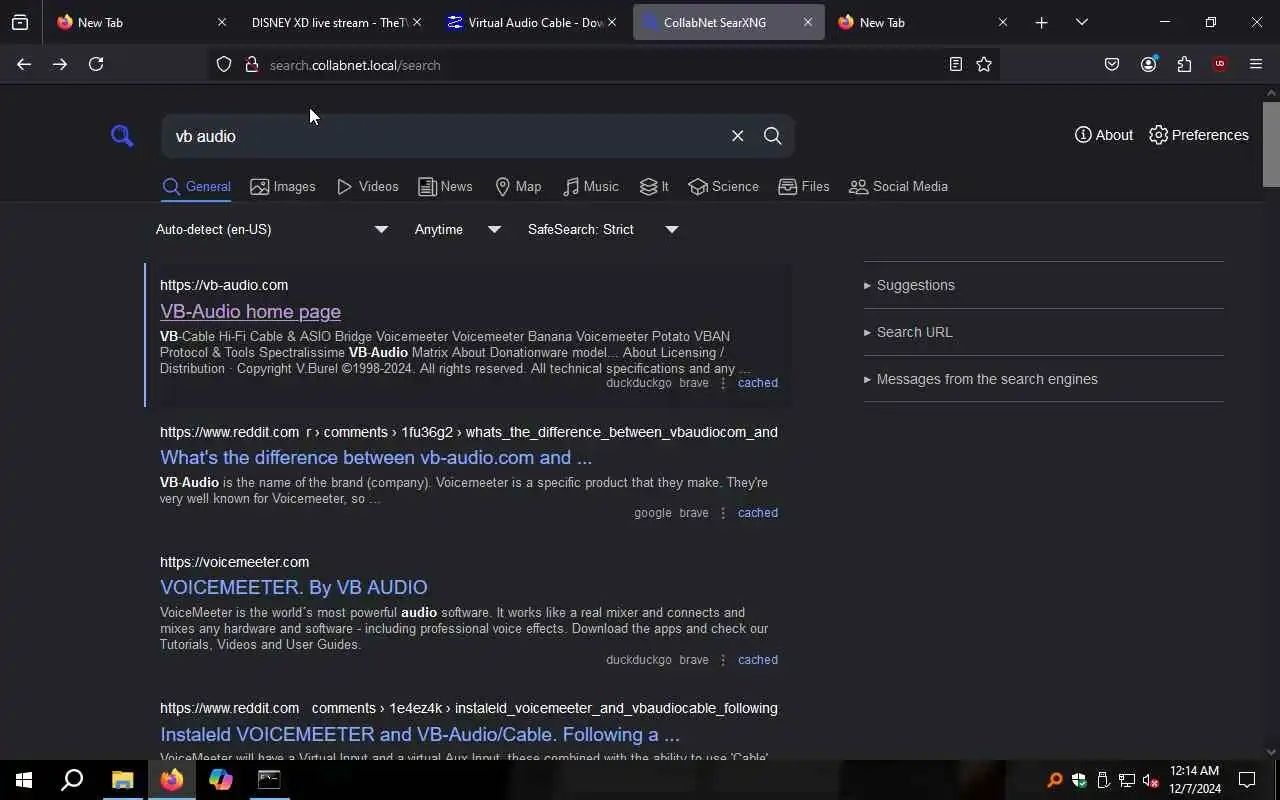Image resolution: width=1280 pixels, height=800 pixels.
Task: Open the Firefox account icon
Action: point(1148,64)
